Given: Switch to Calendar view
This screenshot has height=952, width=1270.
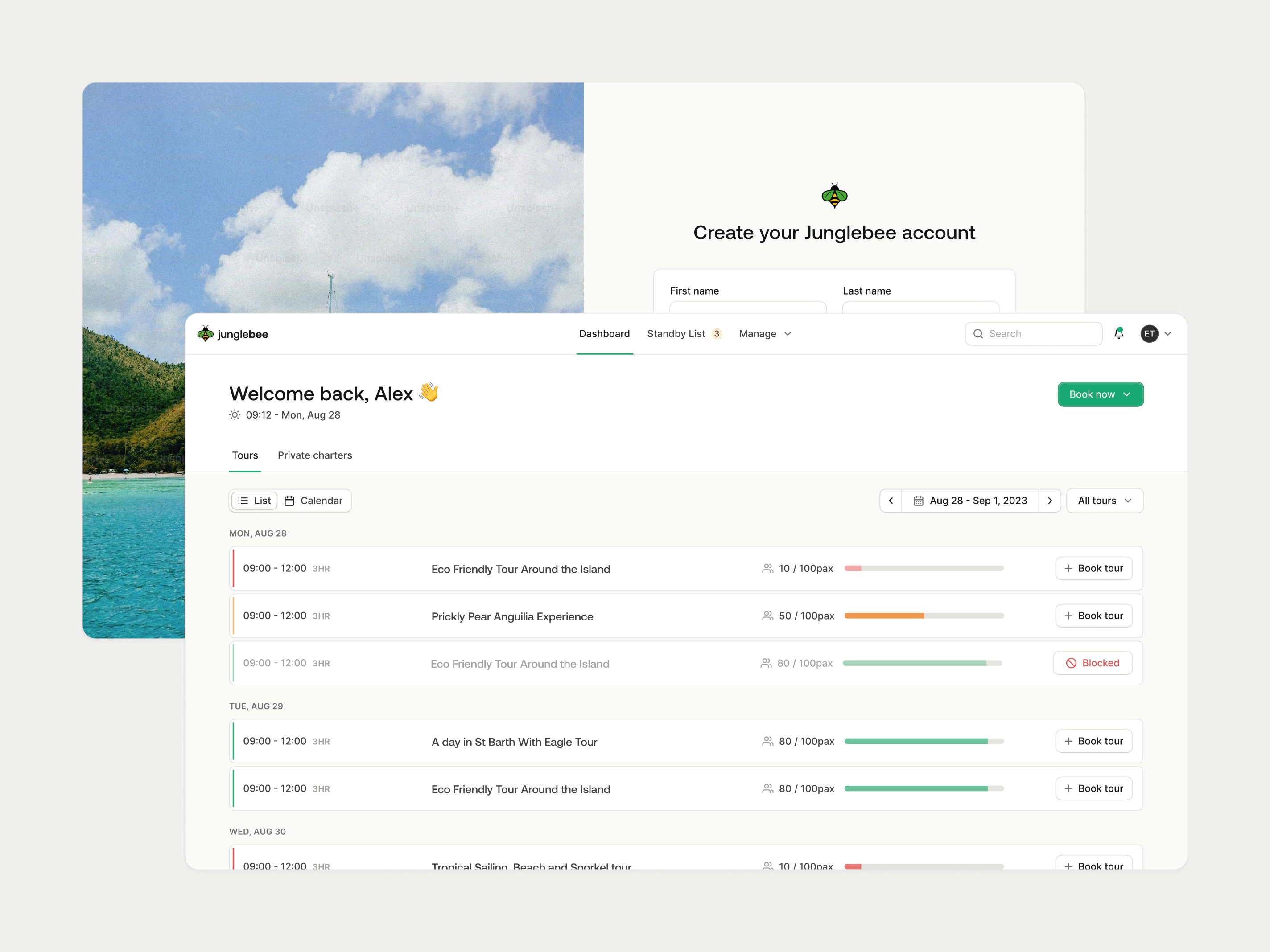Looking at the screenshot, I should (314, 501).
